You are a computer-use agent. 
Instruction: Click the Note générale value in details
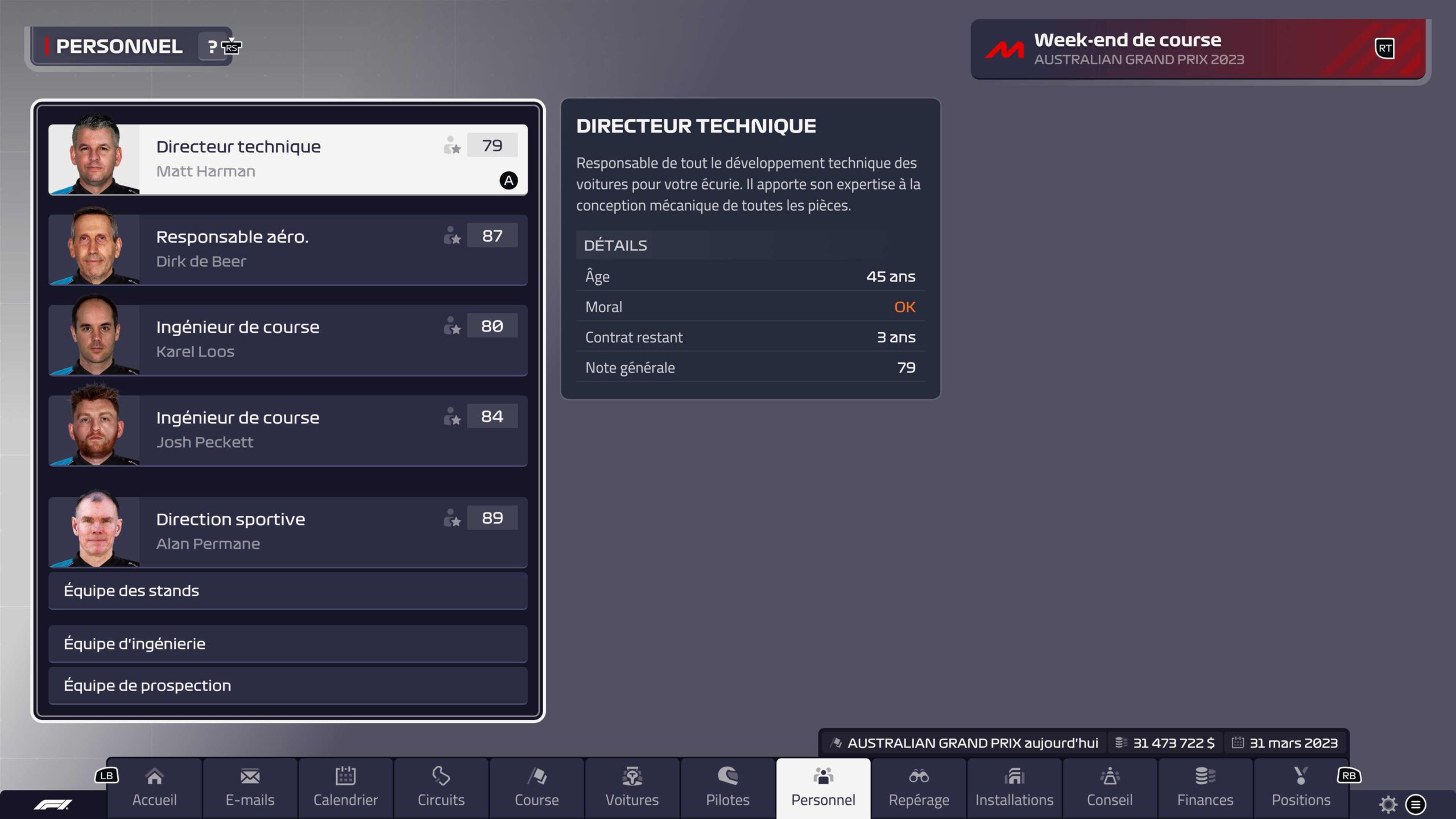(907, 368)
